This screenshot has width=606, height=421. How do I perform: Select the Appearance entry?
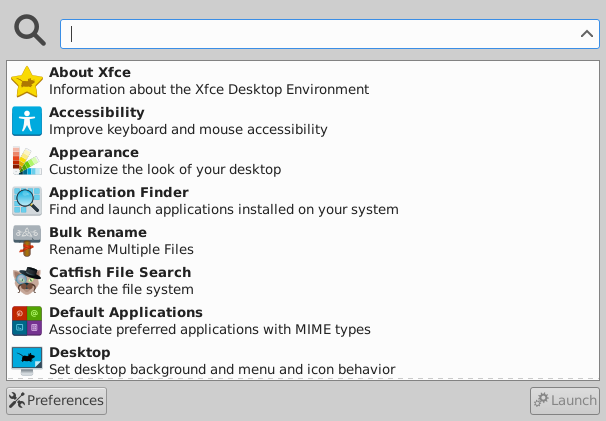click(303, 161)
